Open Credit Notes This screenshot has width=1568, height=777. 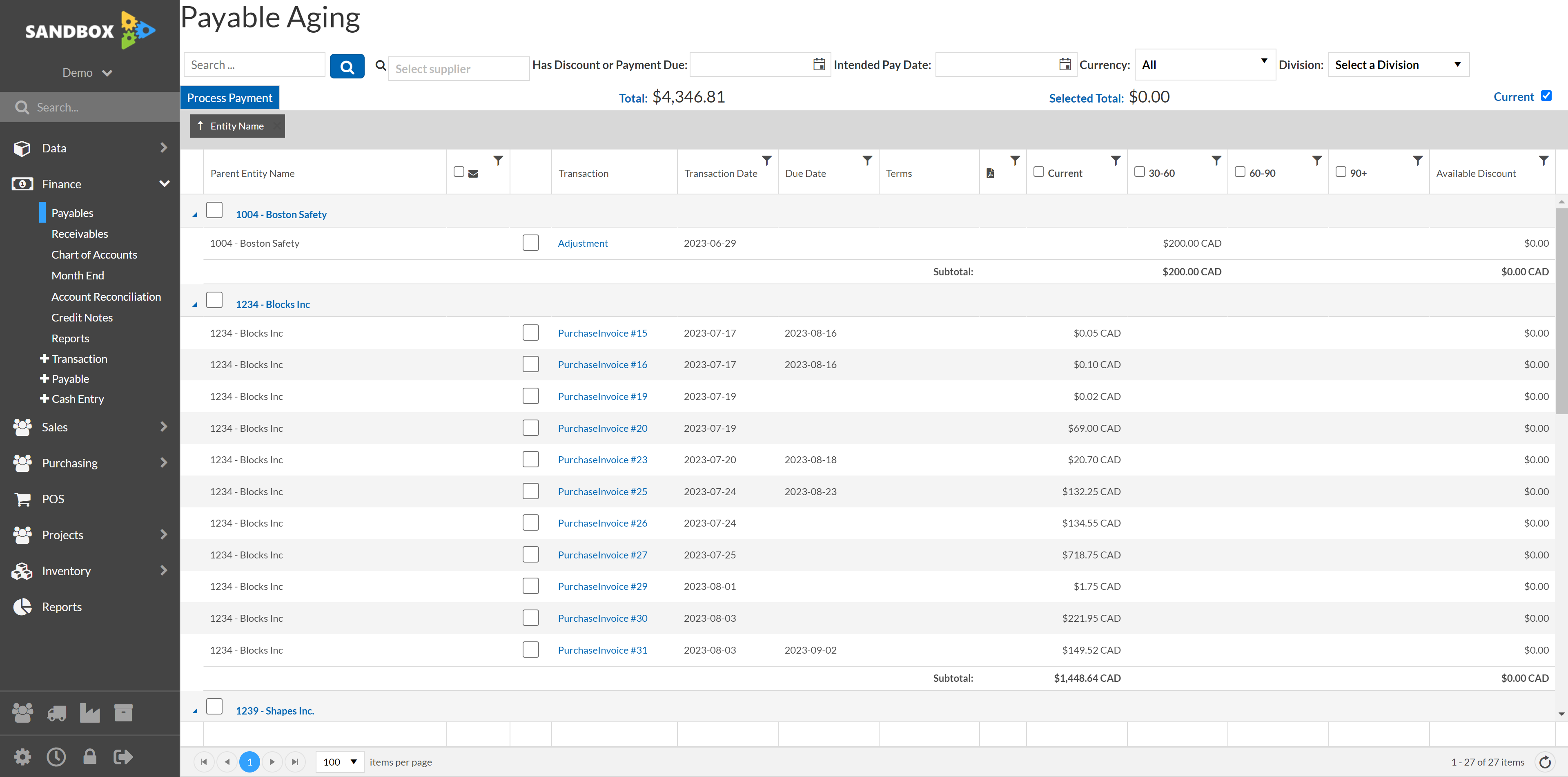coord(82,317)
